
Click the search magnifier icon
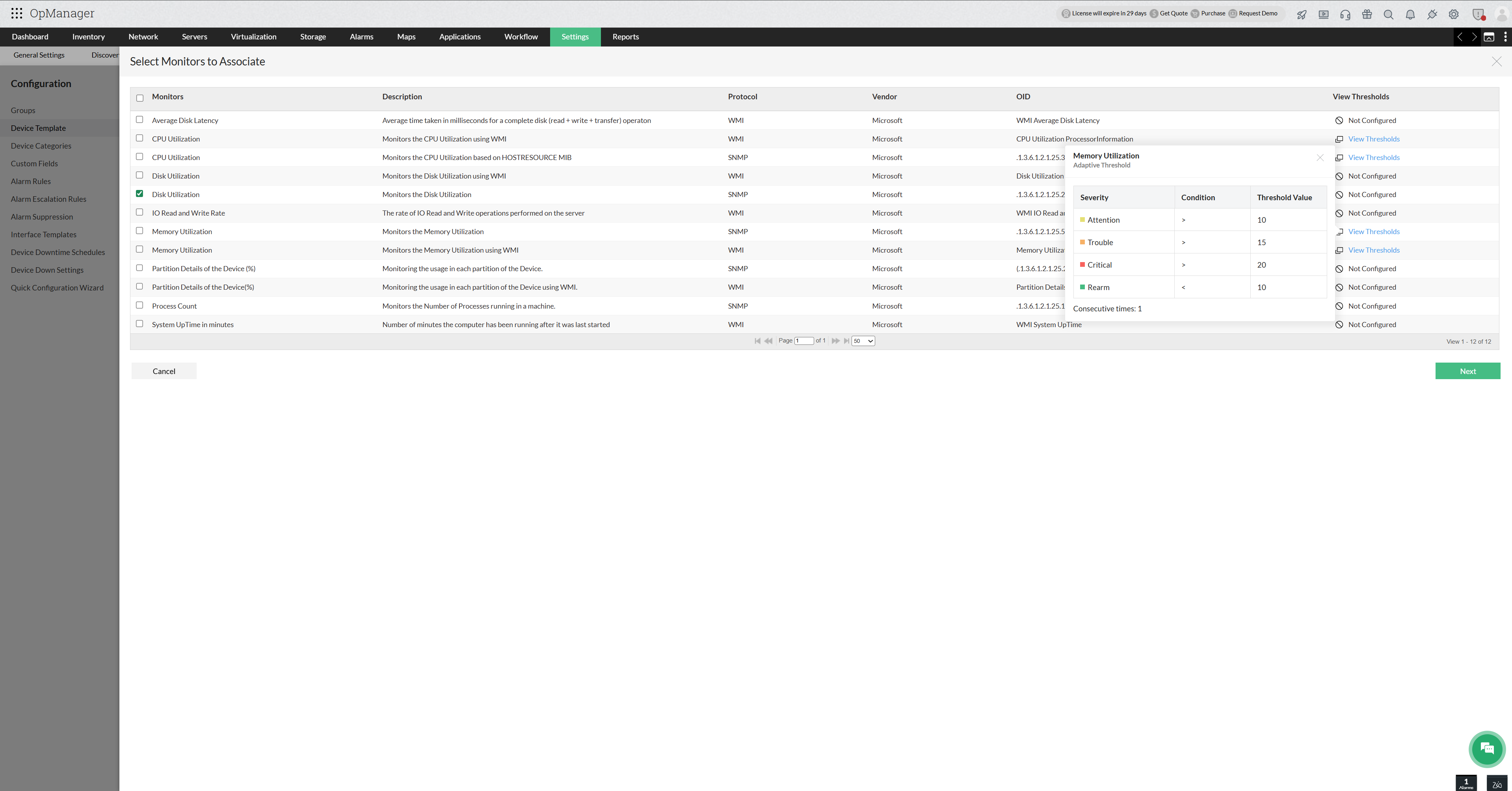1388,14
